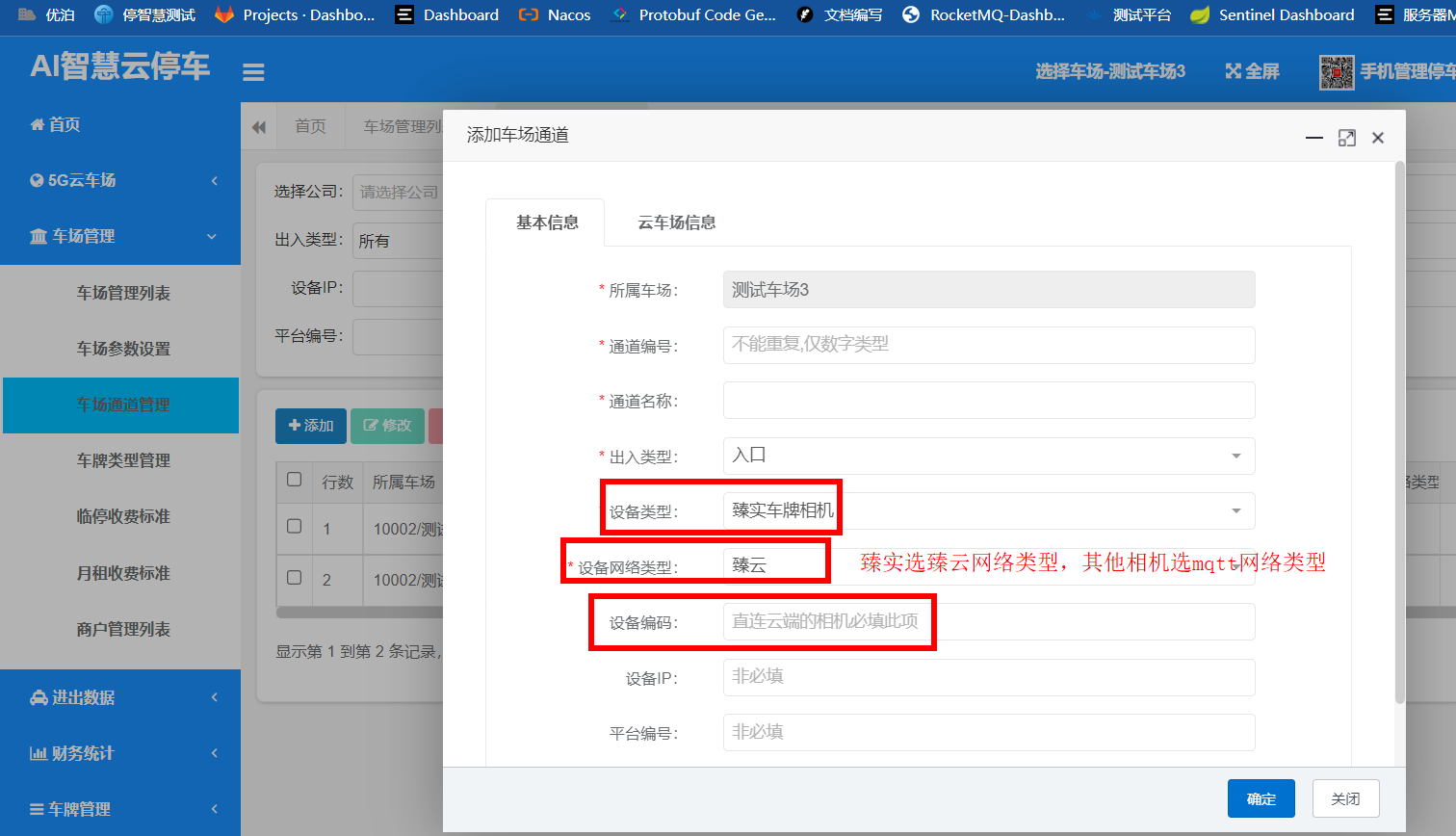Switch to the 基本信息 tab
The height and width of the screenshot is (836, 1456).
547,222
